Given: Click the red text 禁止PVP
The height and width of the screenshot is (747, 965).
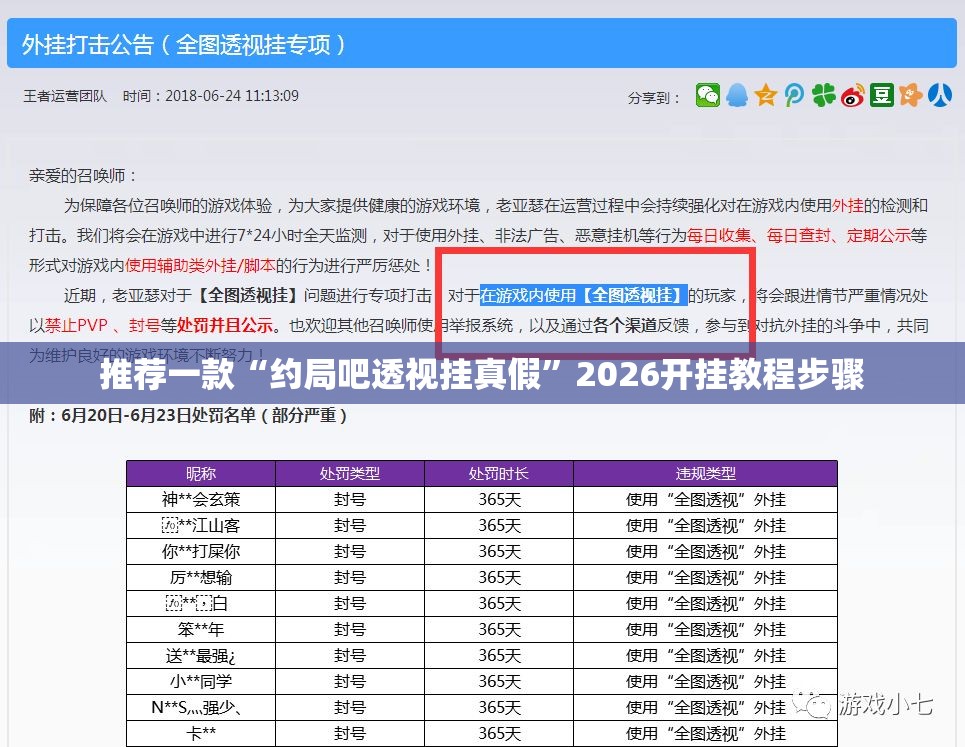Looking at the screenshot, I should [76, 325].
